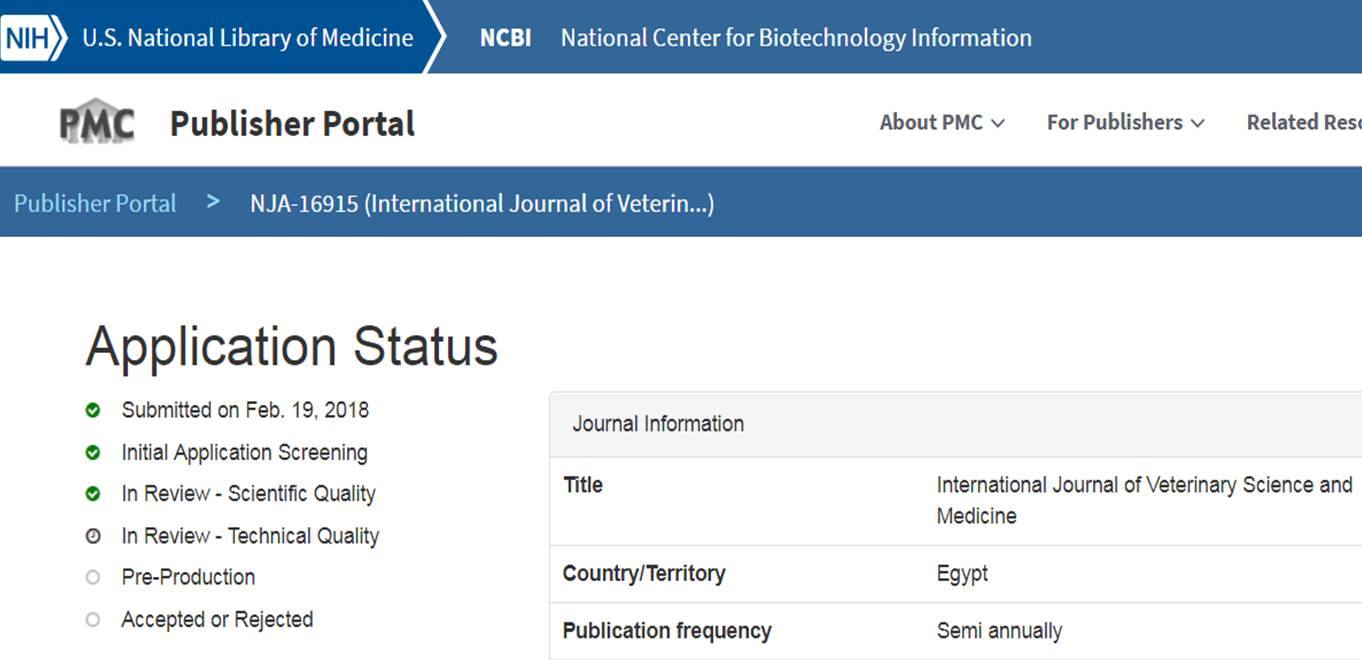Click U.S. National Library of Medicine link
1362x660 pixels.
(247, 38)
